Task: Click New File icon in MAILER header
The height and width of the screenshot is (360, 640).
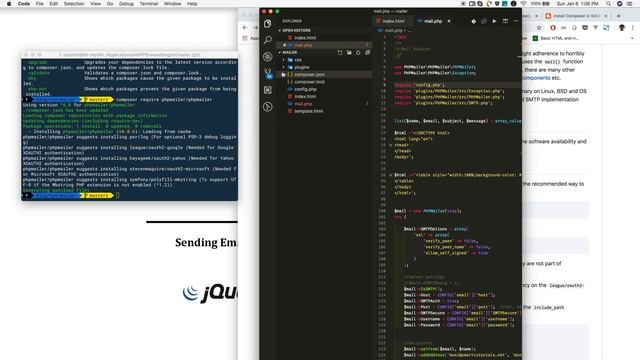Action: click(340, 52)
